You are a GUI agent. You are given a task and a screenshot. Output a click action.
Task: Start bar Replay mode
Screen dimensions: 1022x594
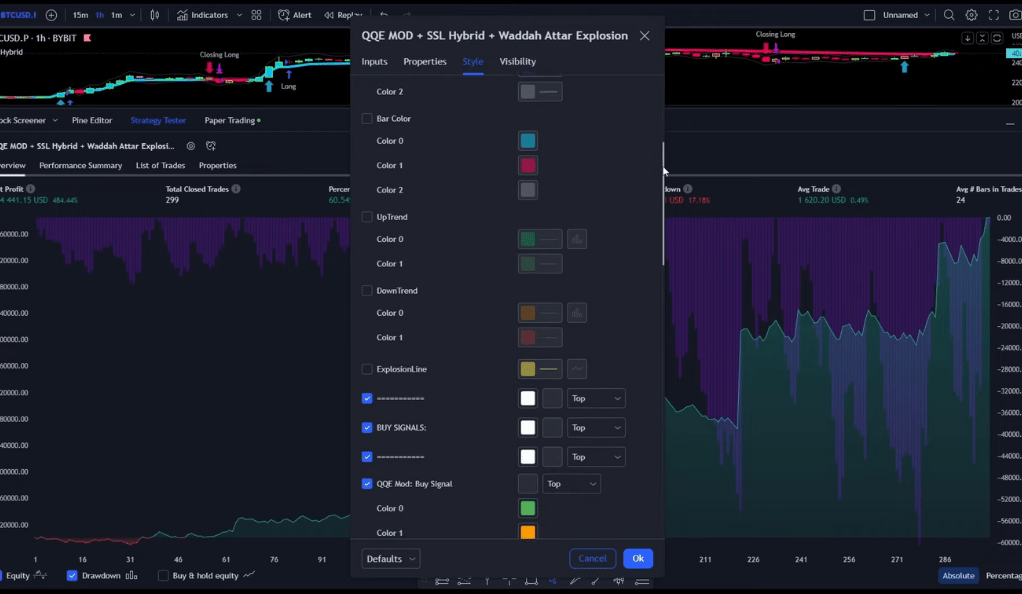click(x=343, y=14)
